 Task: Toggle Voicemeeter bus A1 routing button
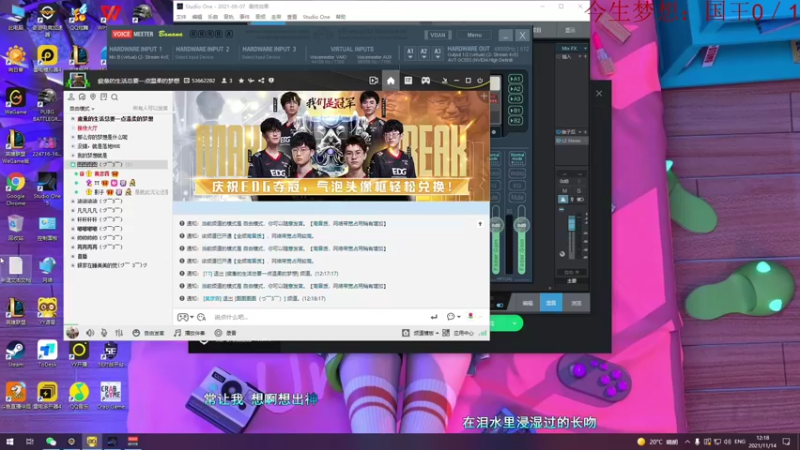click(515, 79)
